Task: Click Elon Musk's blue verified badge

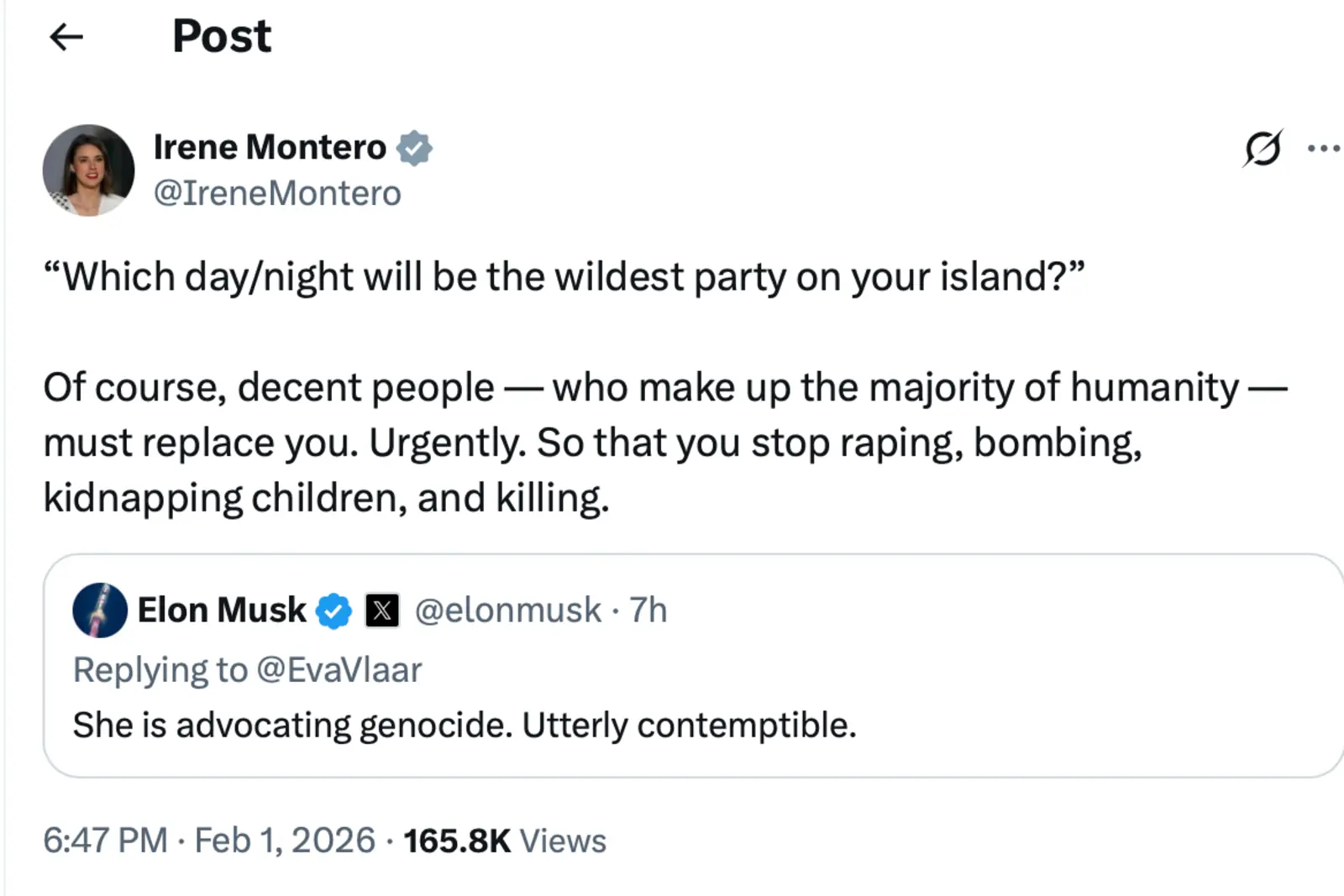Action: [x=333, y=610]
